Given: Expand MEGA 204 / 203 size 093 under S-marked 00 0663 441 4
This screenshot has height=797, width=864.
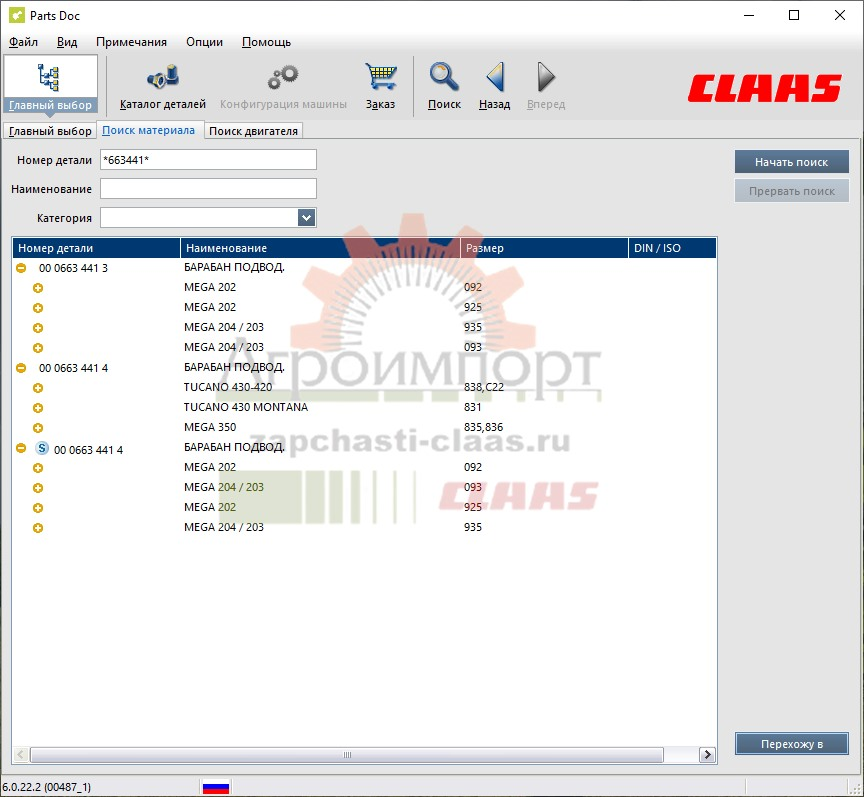Looking at the screenshot, I should coord(38,488).
